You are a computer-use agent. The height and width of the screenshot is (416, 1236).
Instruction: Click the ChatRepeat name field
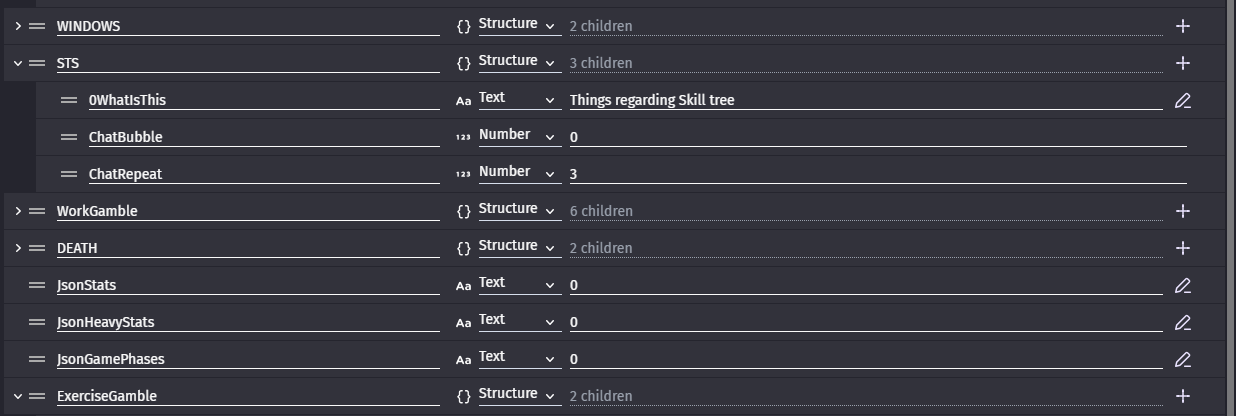262,174
